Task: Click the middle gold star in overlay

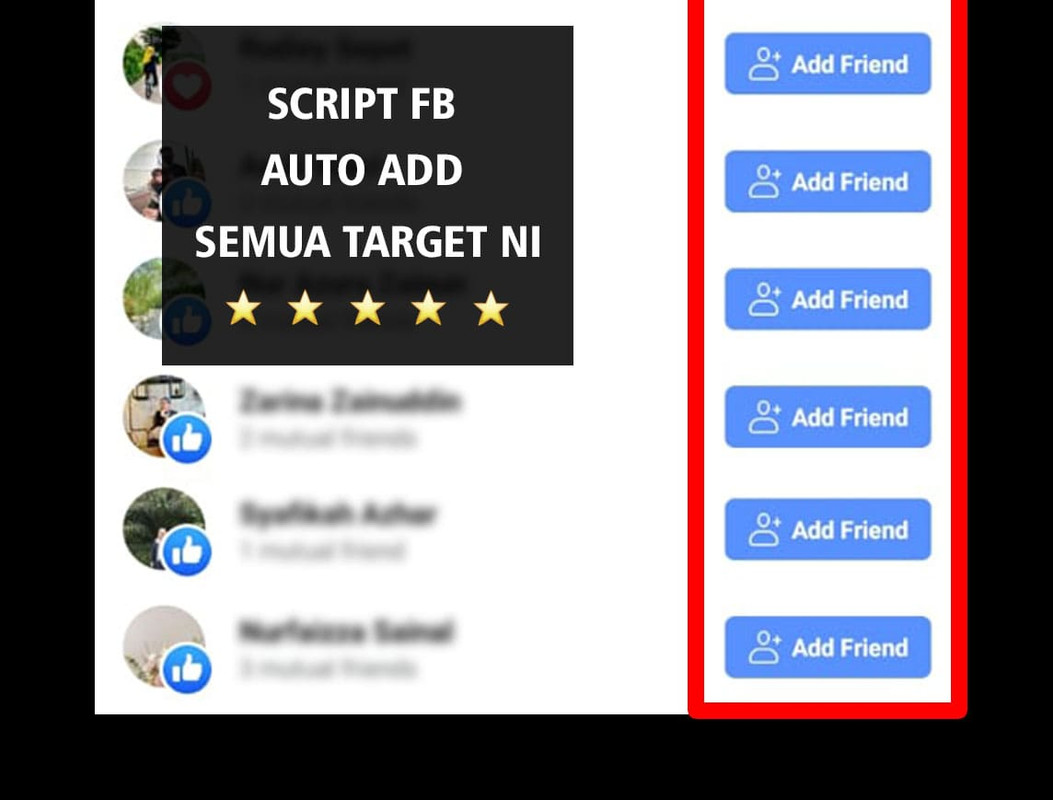Action: tap(367, 308)
